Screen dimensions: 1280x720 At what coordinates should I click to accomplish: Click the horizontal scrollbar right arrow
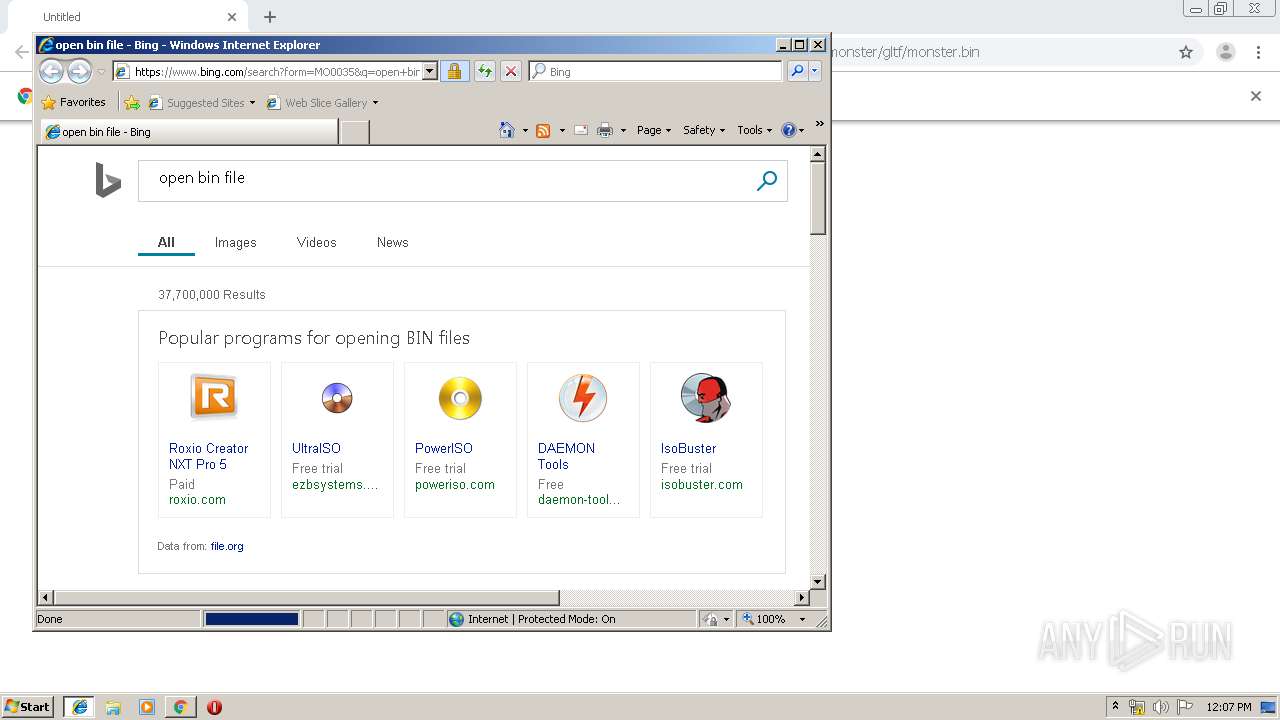(801, 598)
